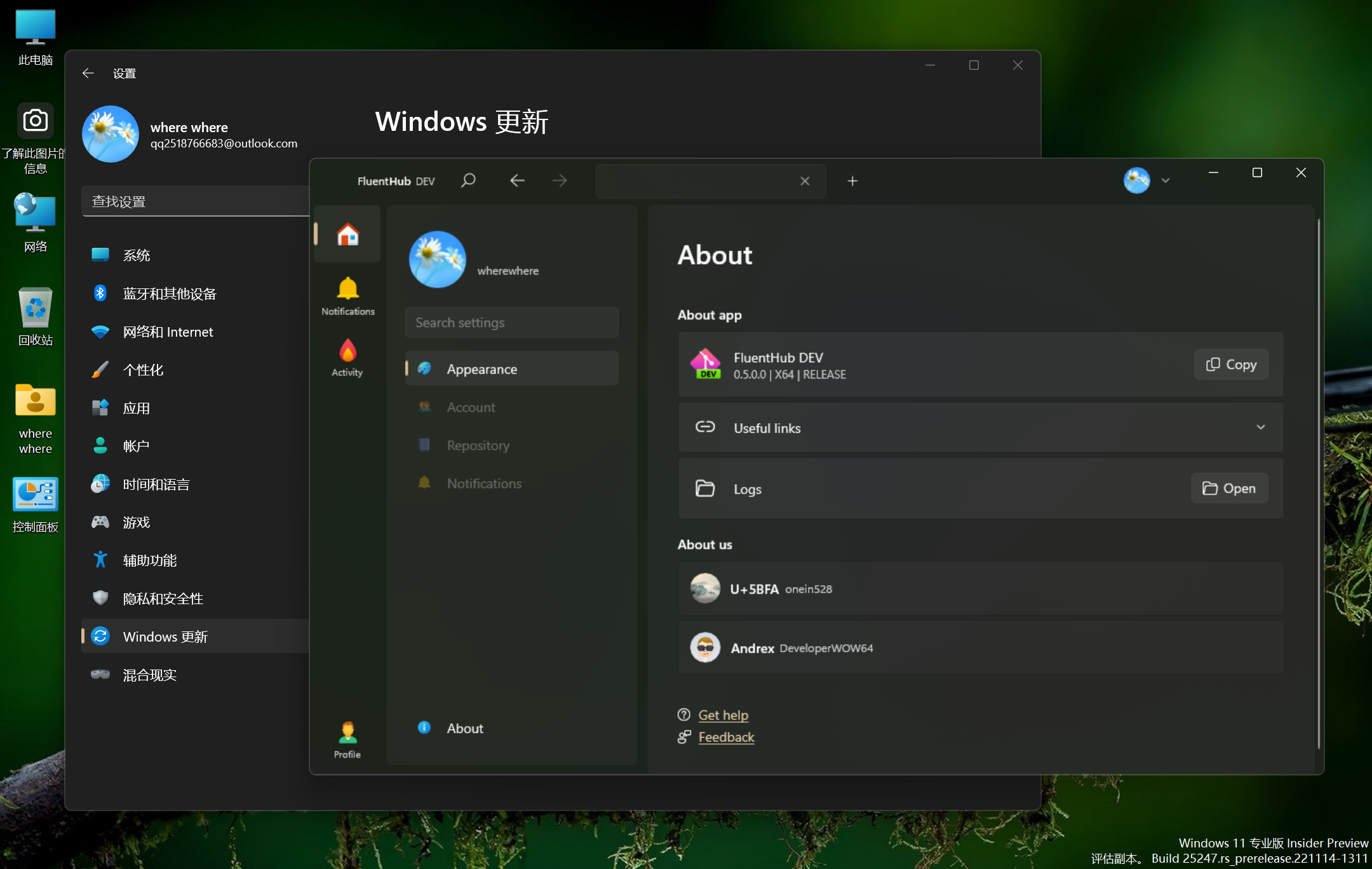Open Profile at the sidebar bottom
1372x869 pixels.
(x=347, y=739)
